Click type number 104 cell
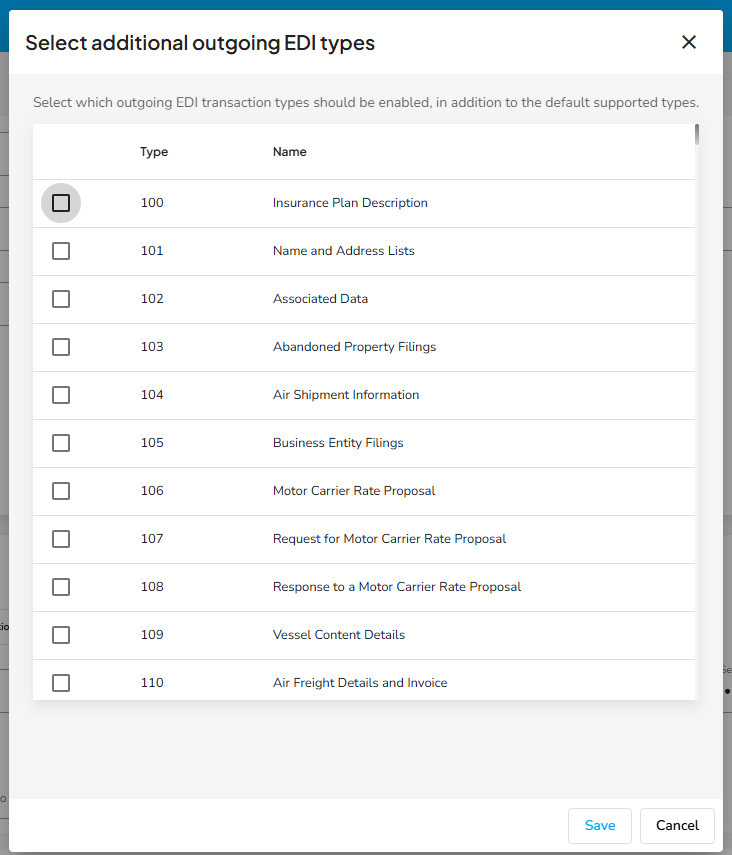Image resolution: width=732 pixels, height=855 pixels. pos(152,395)
